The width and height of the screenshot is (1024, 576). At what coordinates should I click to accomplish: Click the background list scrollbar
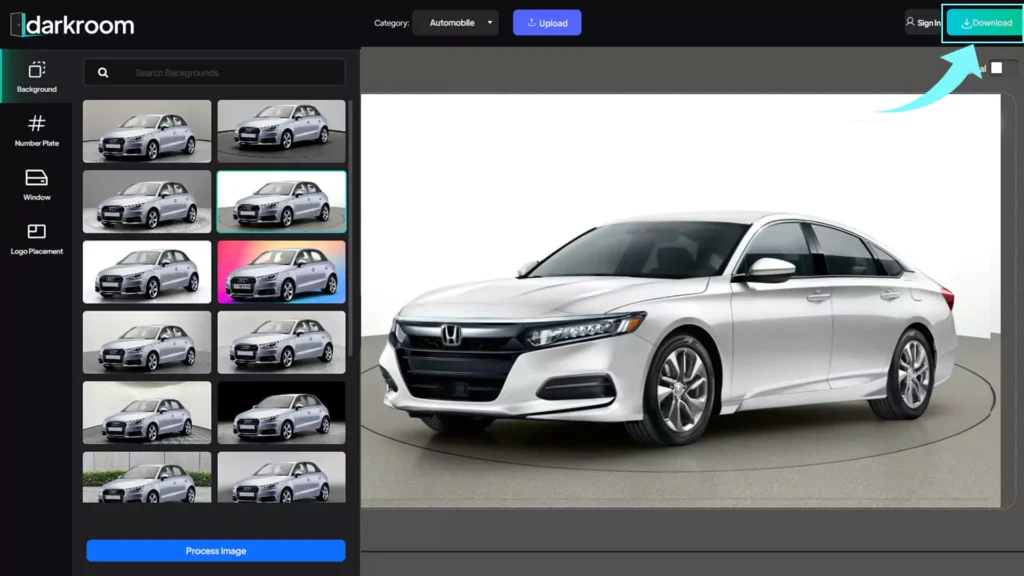click(350, 228)
